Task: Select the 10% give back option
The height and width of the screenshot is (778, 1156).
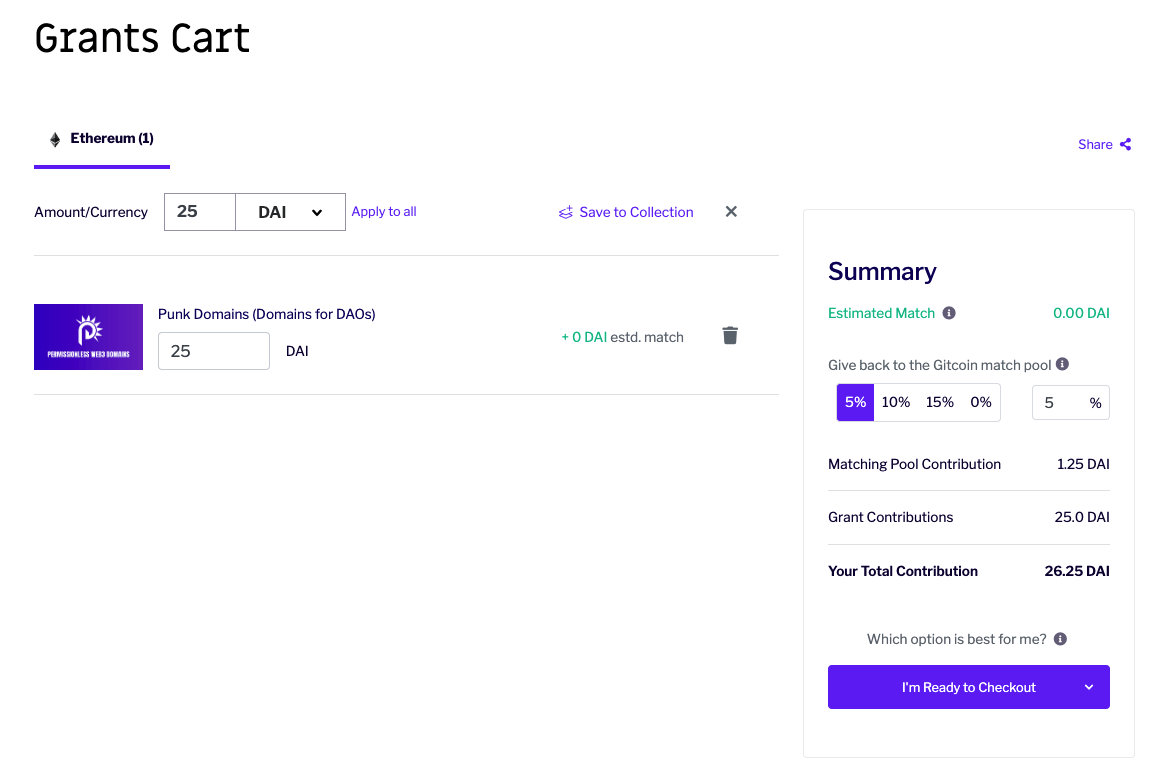Action: pos(896,403)
